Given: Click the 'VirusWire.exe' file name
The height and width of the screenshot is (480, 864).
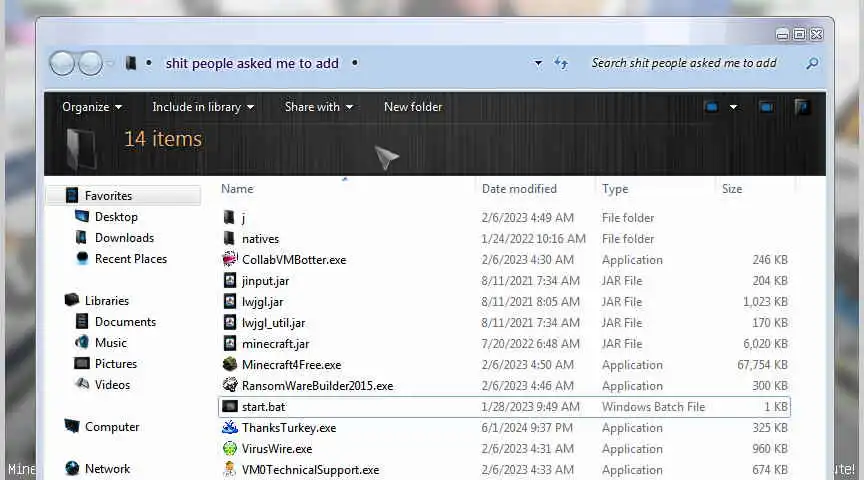Looking at the screenshot, I should (277, 449).
